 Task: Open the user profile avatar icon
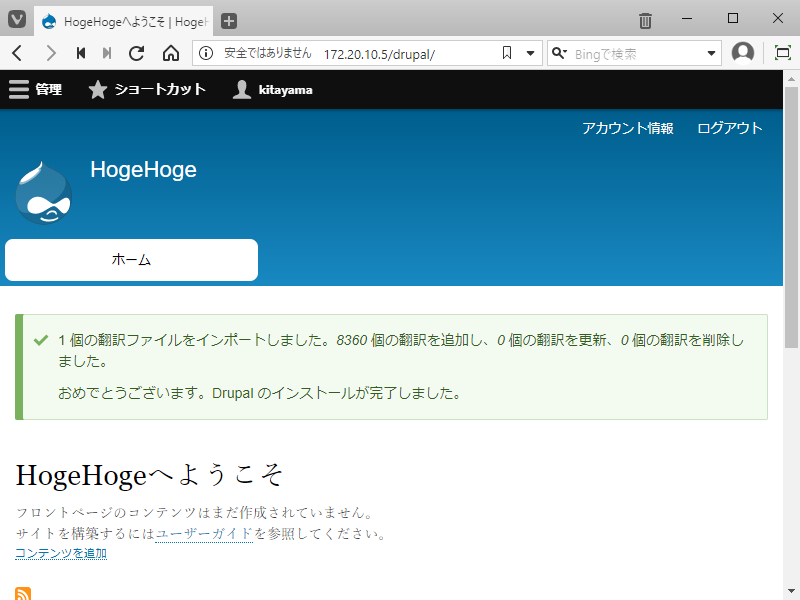coord(742,52)
